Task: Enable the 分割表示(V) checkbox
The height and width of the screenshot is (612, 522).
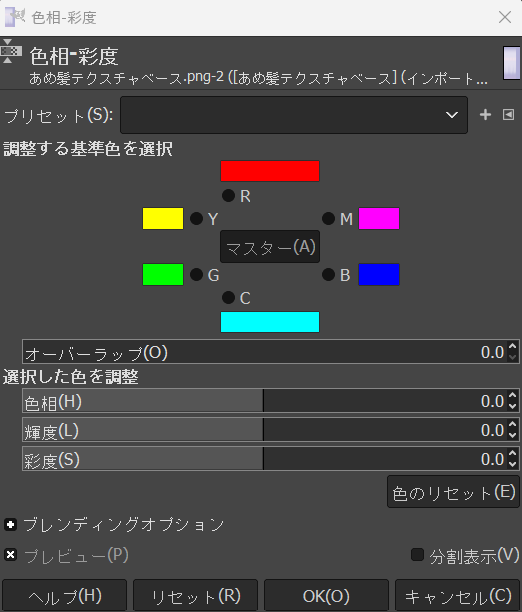Action: click(417, 555)
